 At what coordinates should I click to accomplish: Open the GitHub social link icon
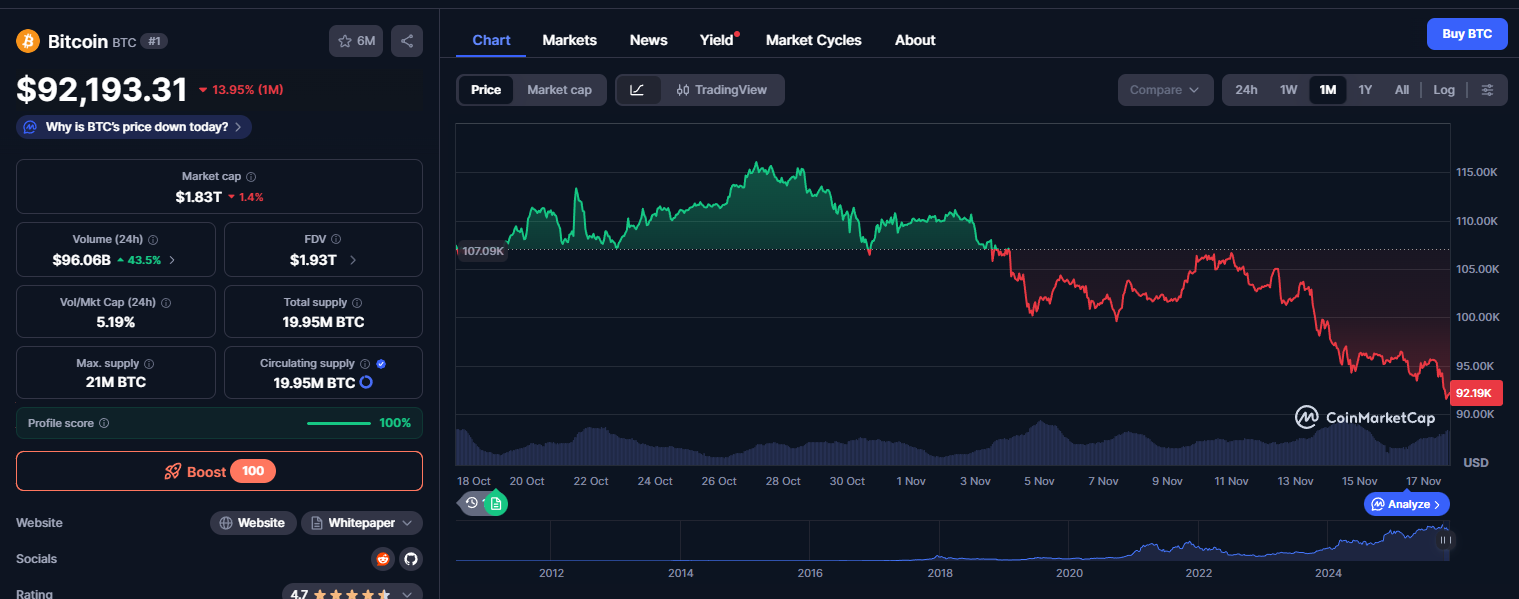410,559
